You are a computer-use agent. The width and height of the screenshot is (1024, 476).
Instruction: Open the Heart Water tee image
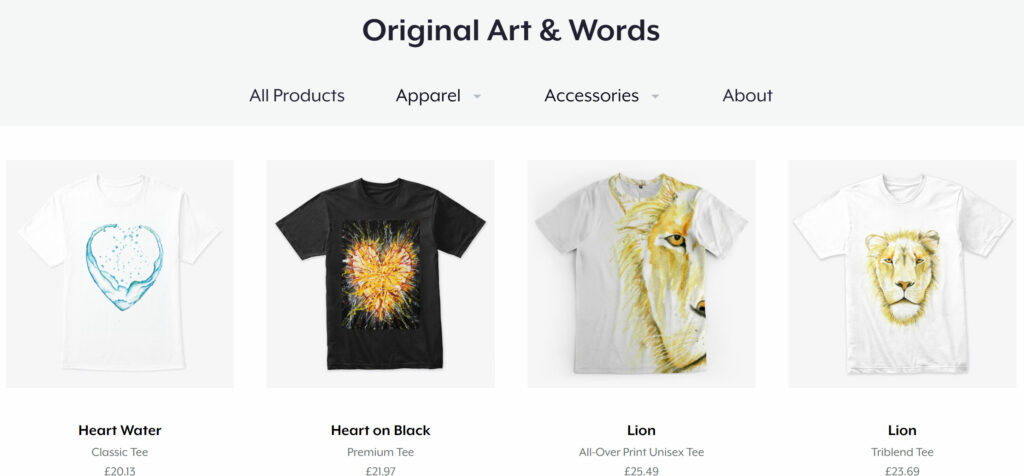point(120,274)
